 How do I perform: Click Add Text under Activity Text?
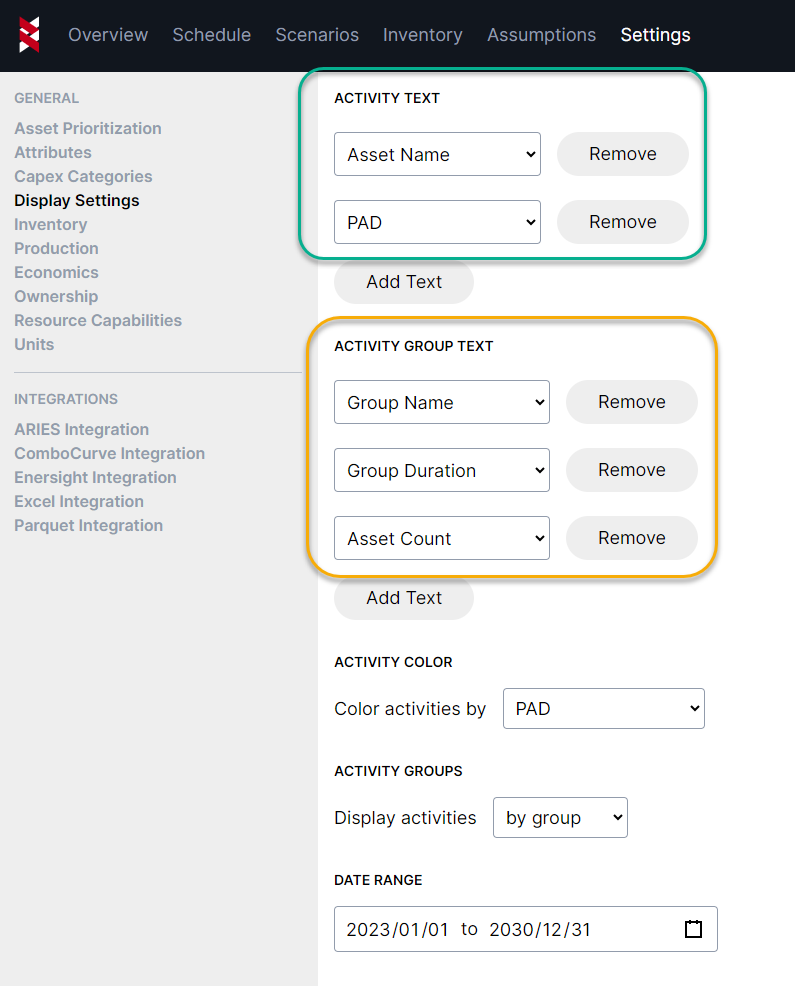pyautogui.click(x=403, y=282)
